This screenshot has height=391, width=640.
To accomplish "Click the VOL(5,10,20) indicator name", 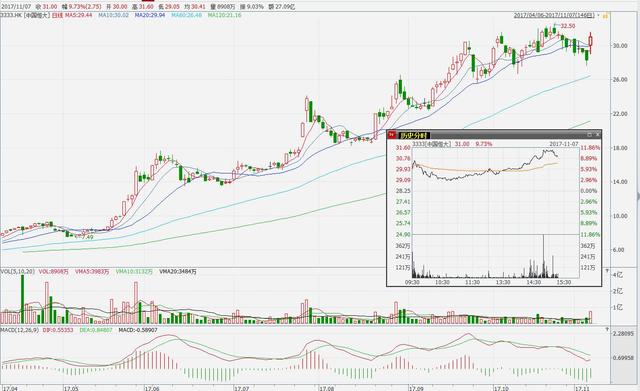I will (17, 271).
